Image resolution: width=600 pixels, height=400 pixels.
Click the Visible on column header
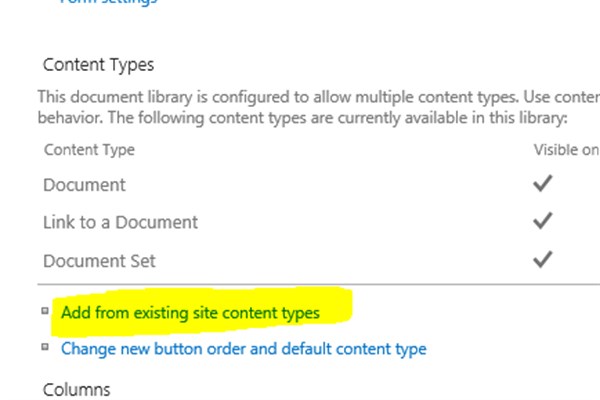point(567,150)
